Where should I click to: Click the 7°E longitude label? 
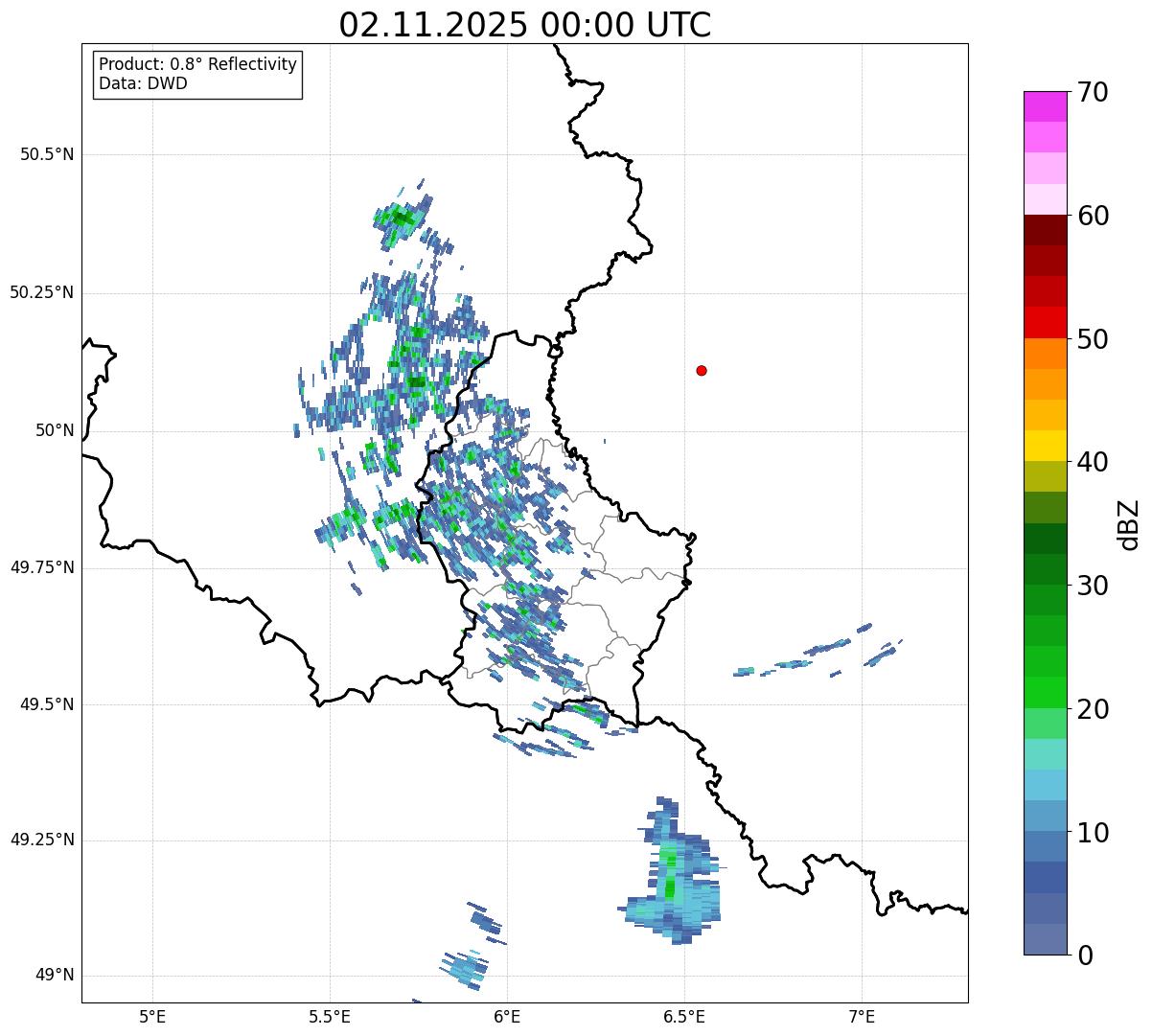pos(862,1016)
